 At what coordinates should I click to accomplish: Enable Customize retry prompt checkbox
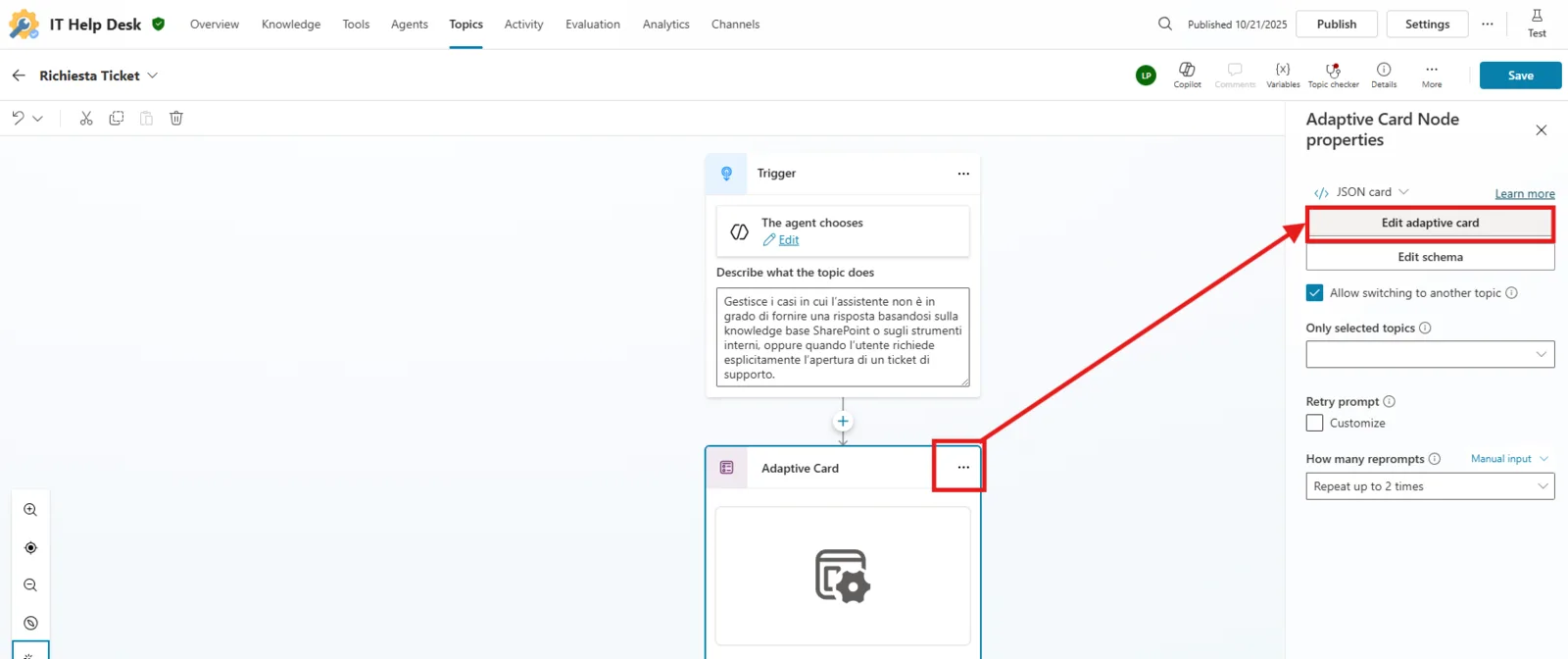click(1314, 424)
